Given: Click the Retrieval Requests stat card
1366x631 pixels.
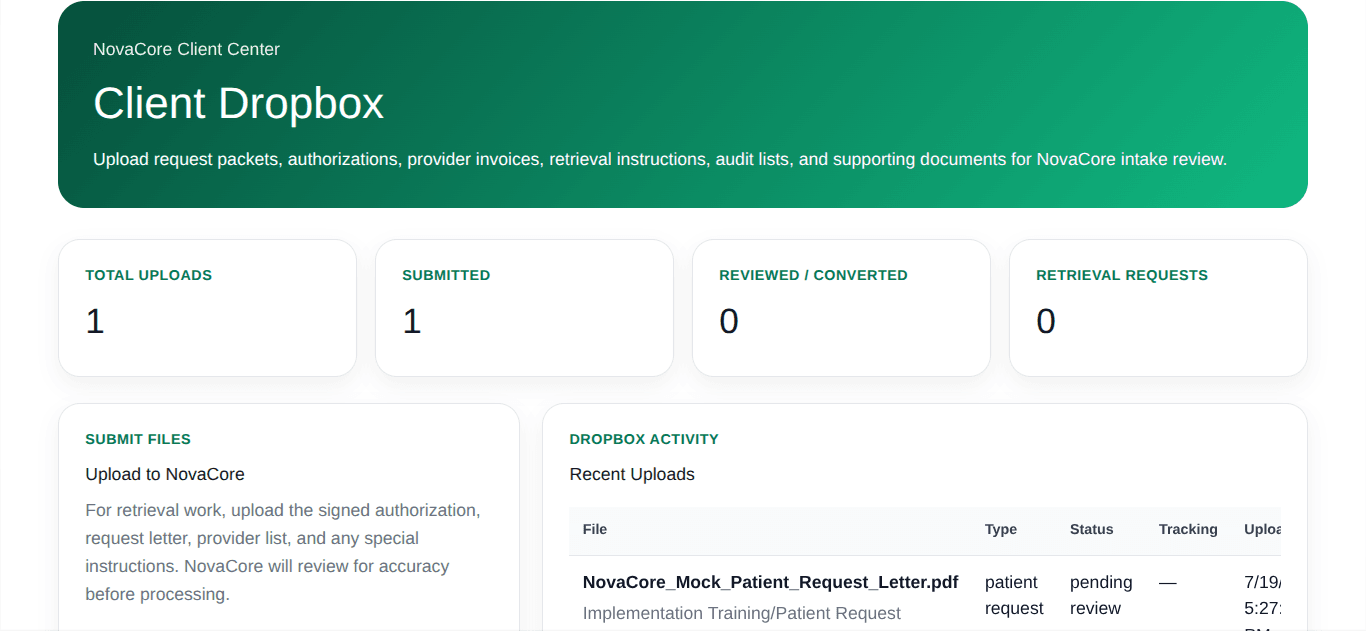Looking at the screenshot, I should pos(1158,308).
